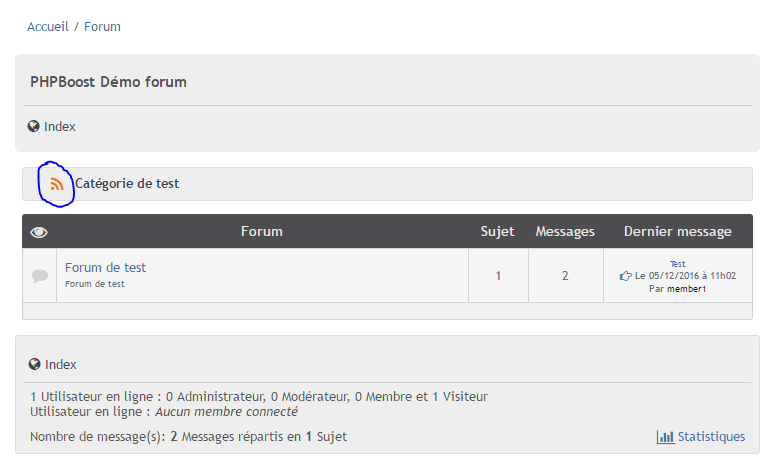This screenshot has width=775, height=469.
Task: Open the Forum breadcrumb link
Action: click(102, 27)
